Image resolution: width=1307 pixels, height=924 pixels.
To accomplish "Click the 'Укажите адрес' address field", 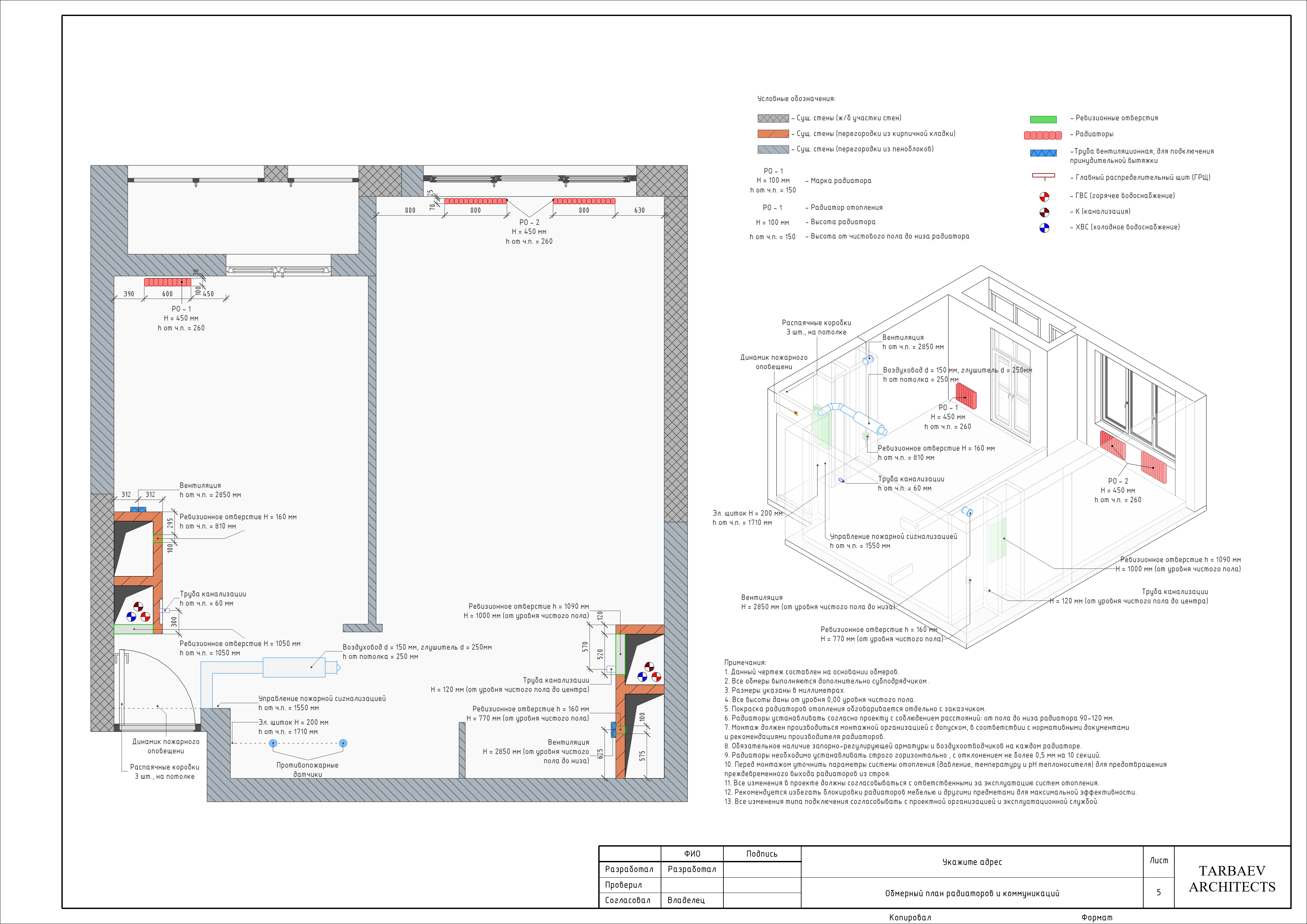I will click(972, 863).
